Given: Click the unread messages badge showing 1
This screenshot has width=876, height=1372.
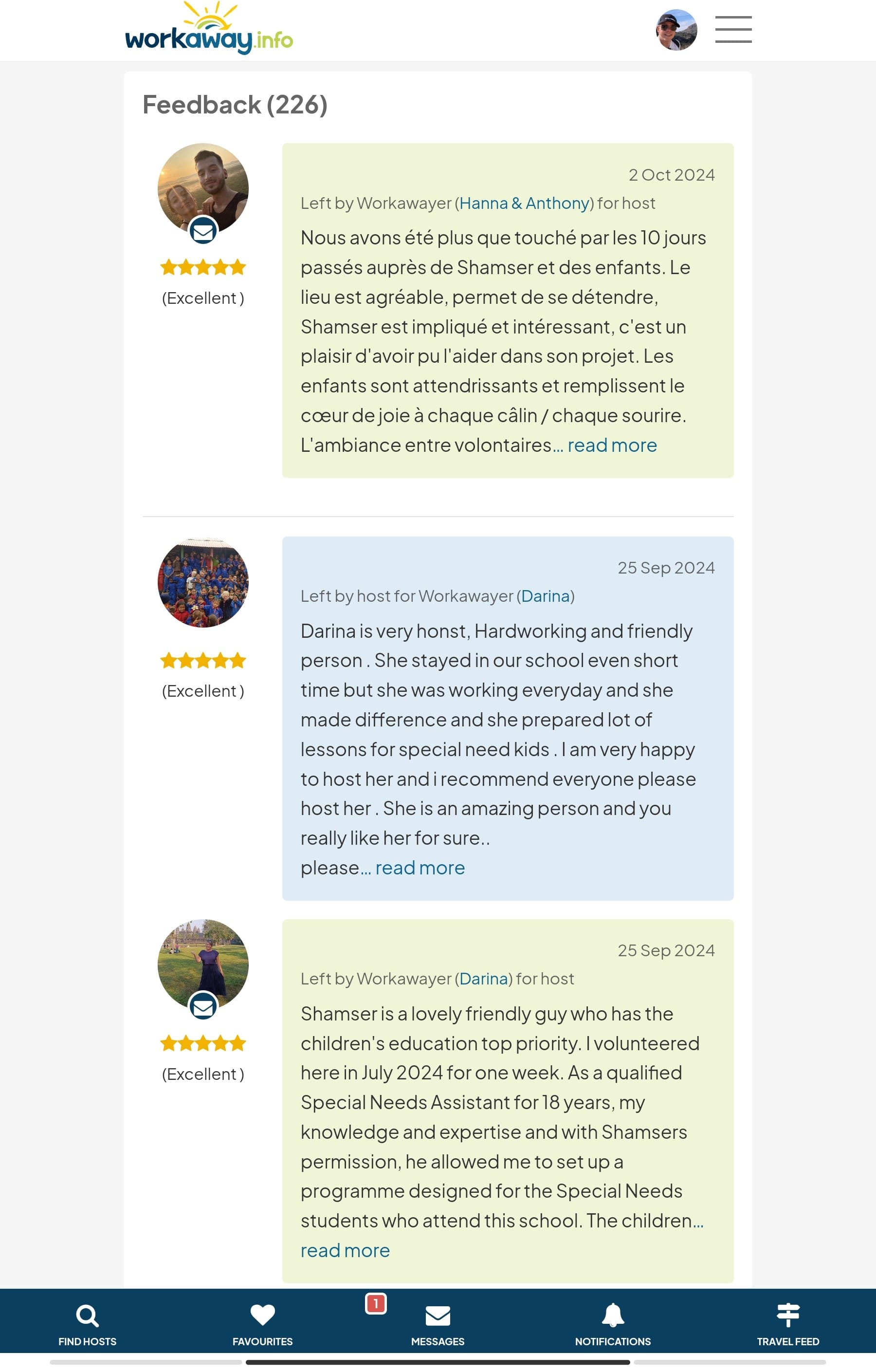Looking at the screenshot, I should (375, 1304).
